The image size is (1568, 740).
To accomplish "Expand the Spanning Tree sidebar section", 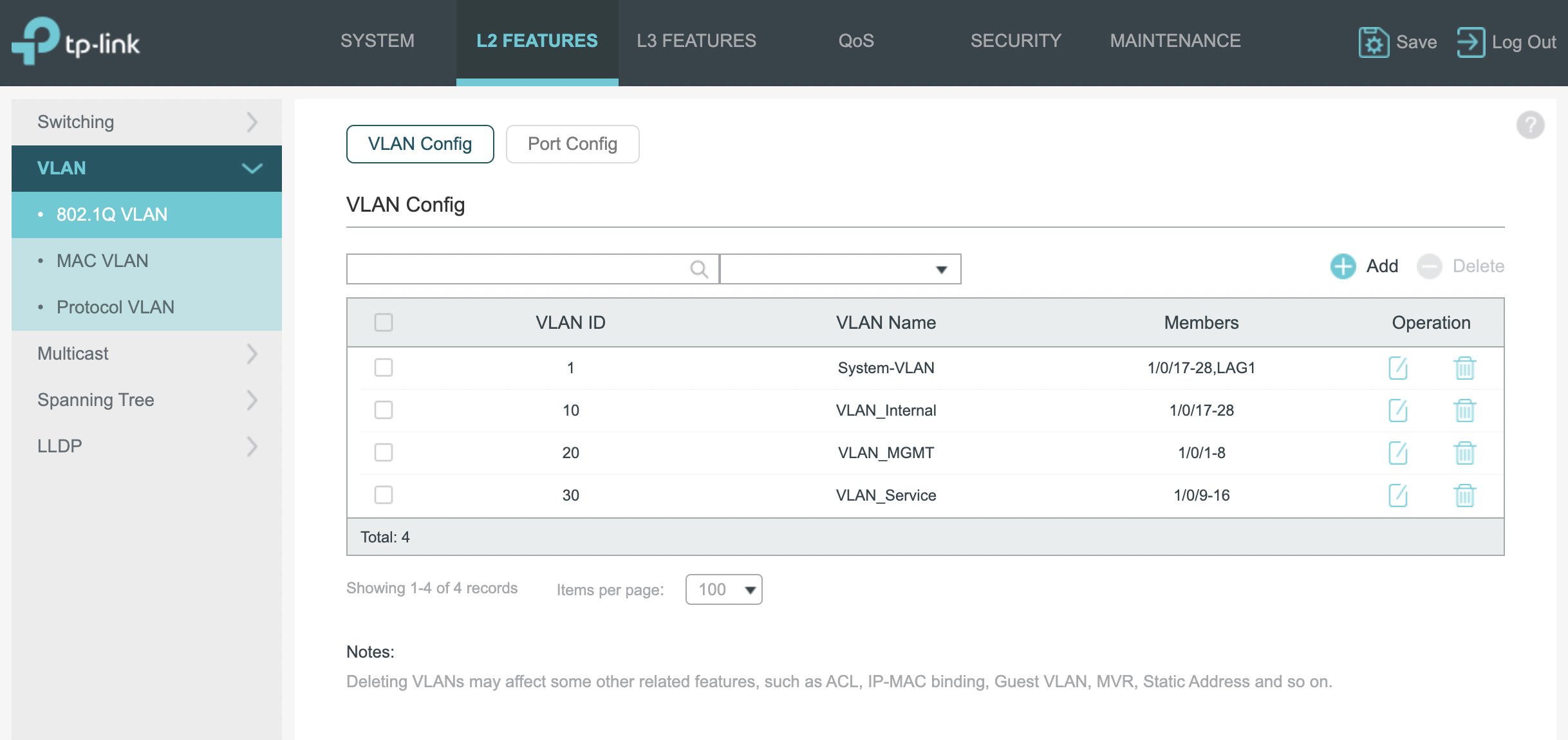I will pos(147,400).
